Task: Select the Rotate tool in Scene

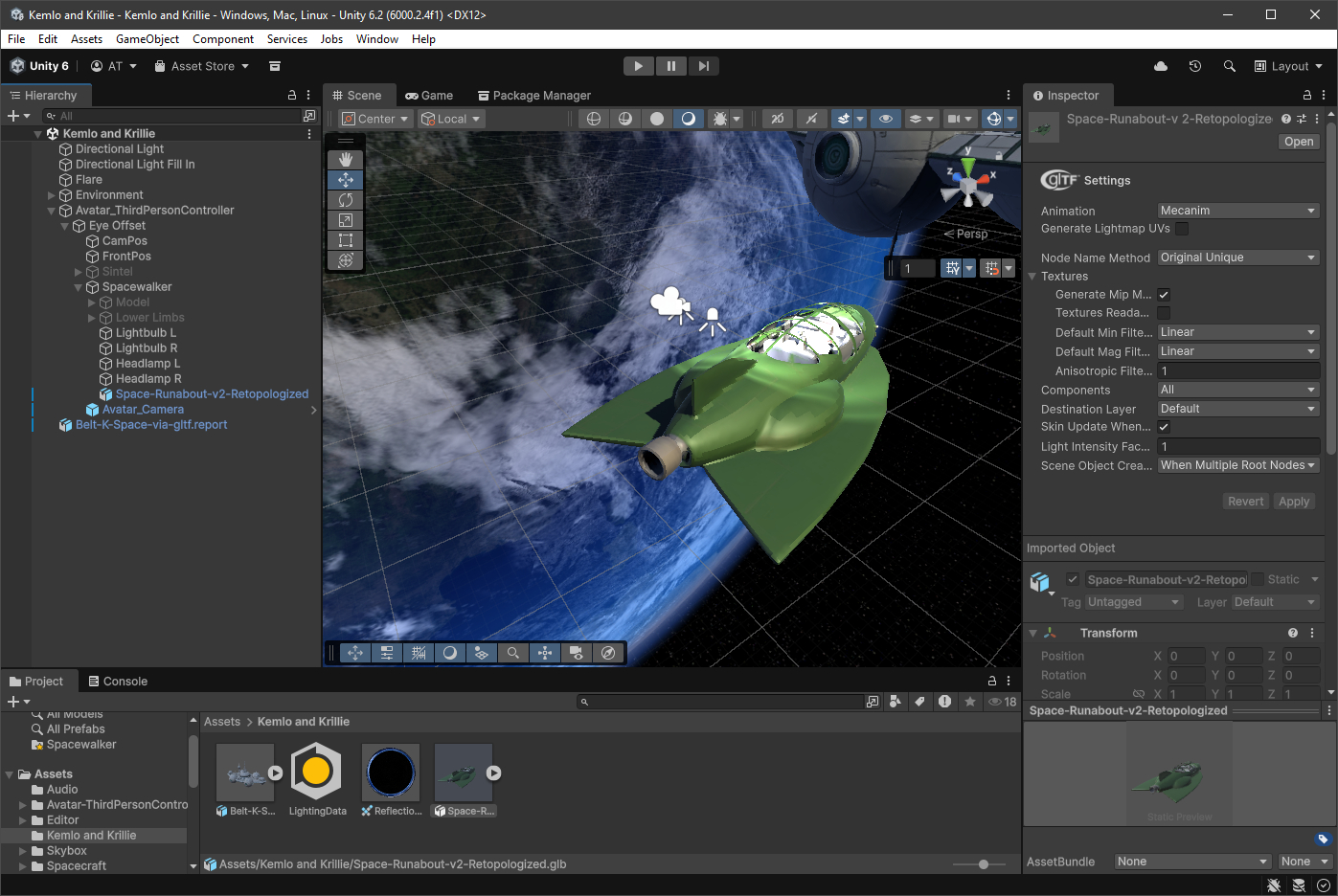Action: (346, 200)
